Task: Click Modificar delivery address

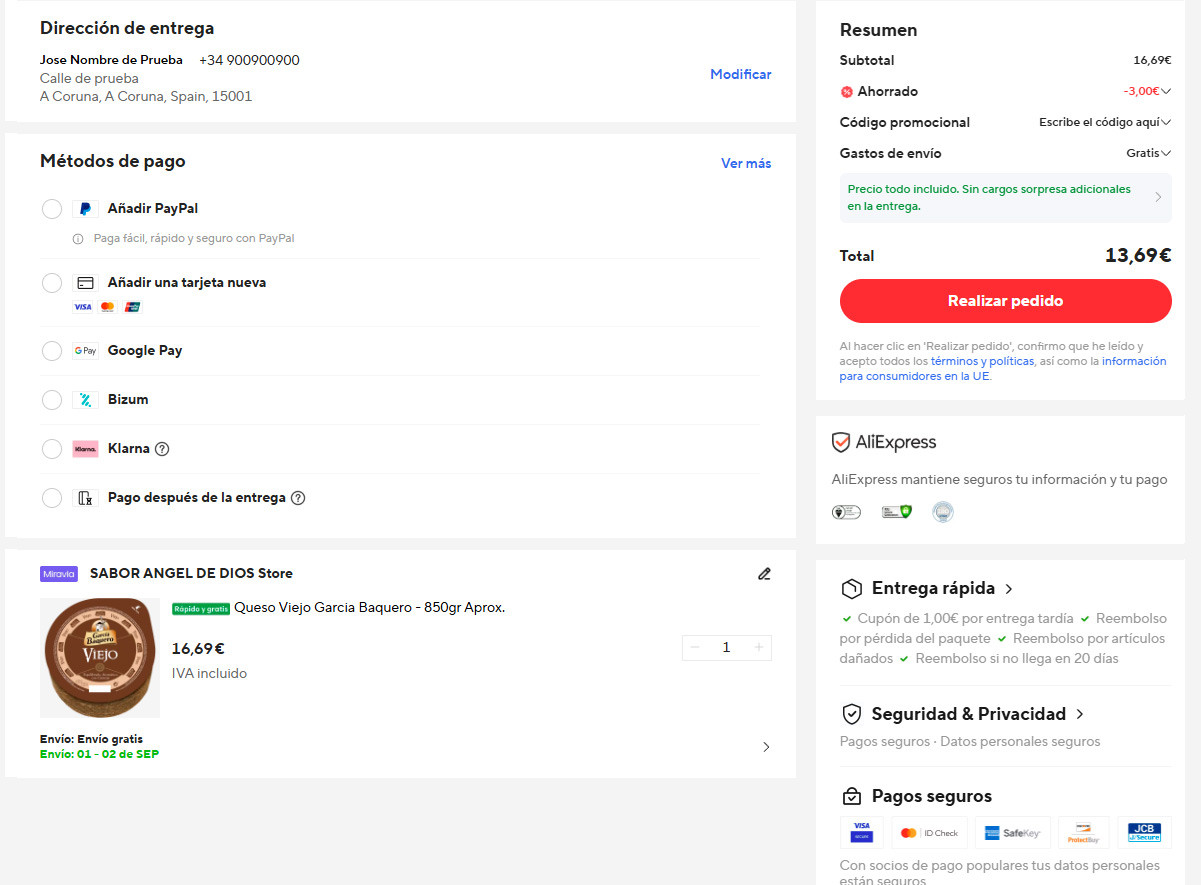Action: pyautogui.click(x=741, y=75)
